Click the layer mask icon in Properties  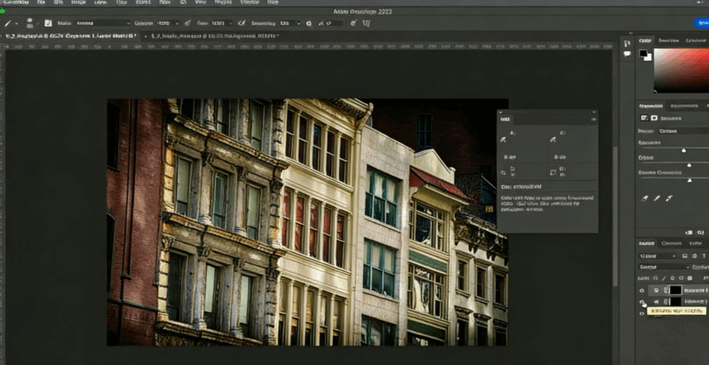(x=654, y=118)
